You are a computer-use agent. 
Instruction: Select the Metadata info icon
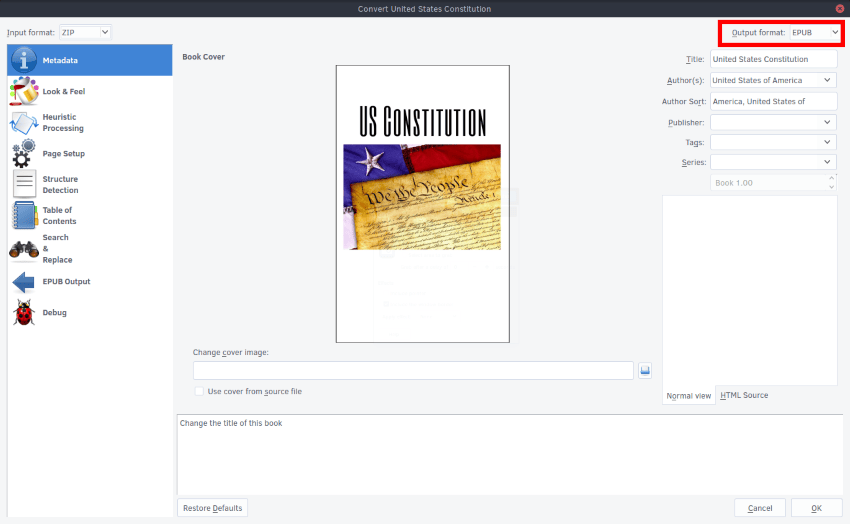24,61
